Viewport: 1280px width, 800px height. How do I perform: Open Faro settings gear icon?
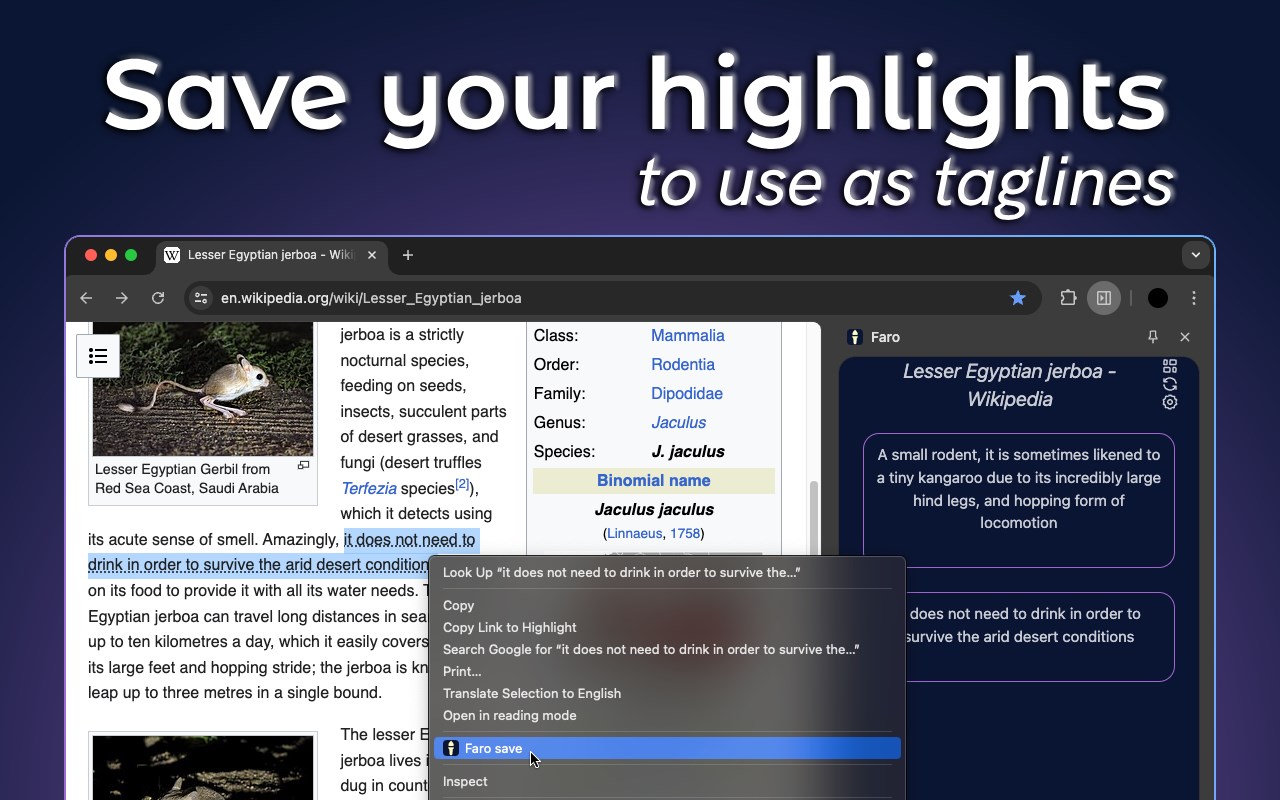click(x=1170, y=402)
